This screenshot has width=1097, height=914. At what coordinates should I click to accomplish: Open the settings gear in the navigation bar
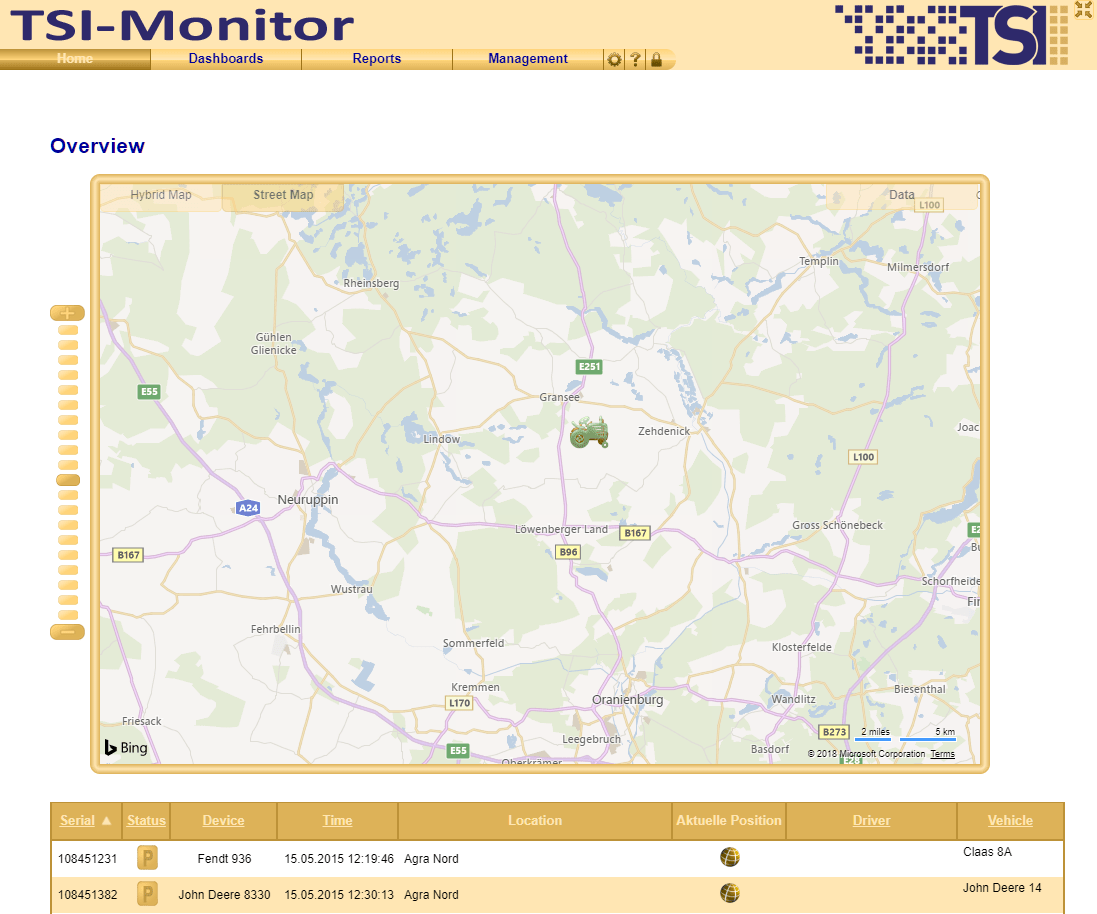coord(614,59)
